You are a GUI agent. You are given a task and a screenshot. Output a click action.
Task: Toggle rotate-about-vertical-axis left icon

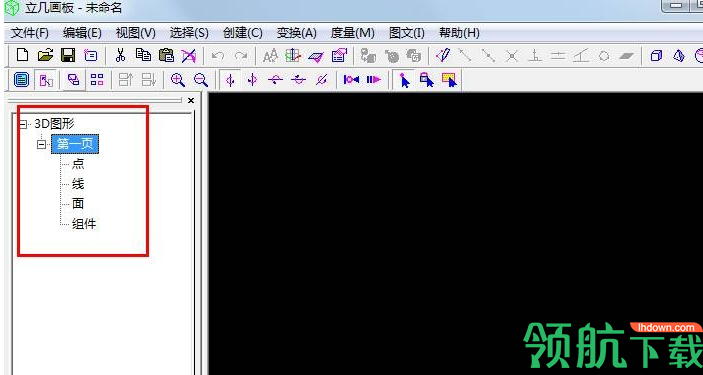tap(230, 80)
